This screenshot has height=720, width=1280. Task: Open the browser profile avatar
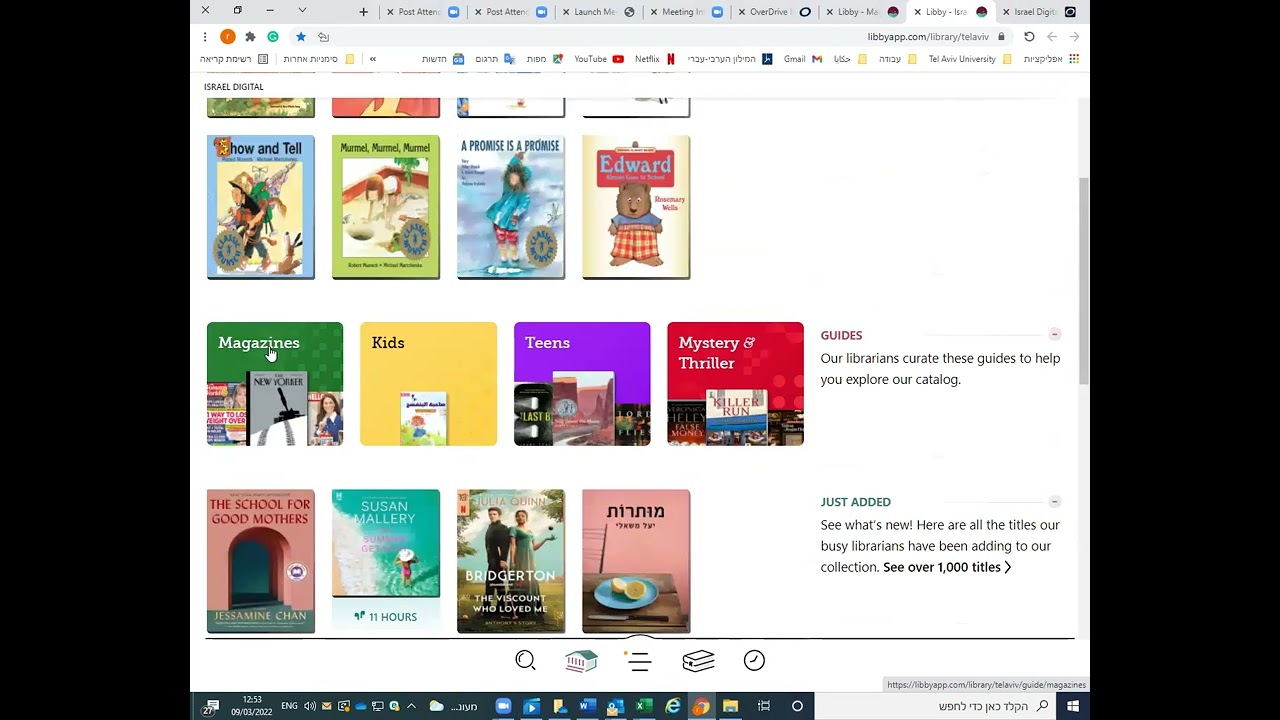point(228,37)
